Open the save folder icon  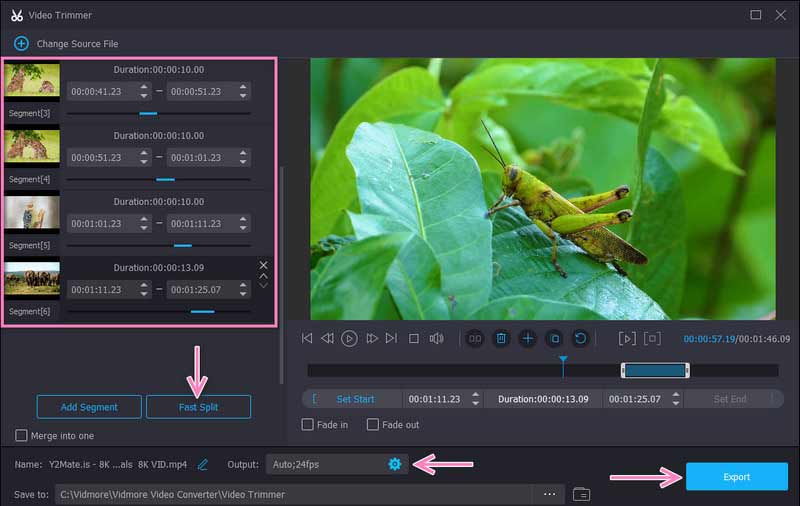tap(581, 494)
